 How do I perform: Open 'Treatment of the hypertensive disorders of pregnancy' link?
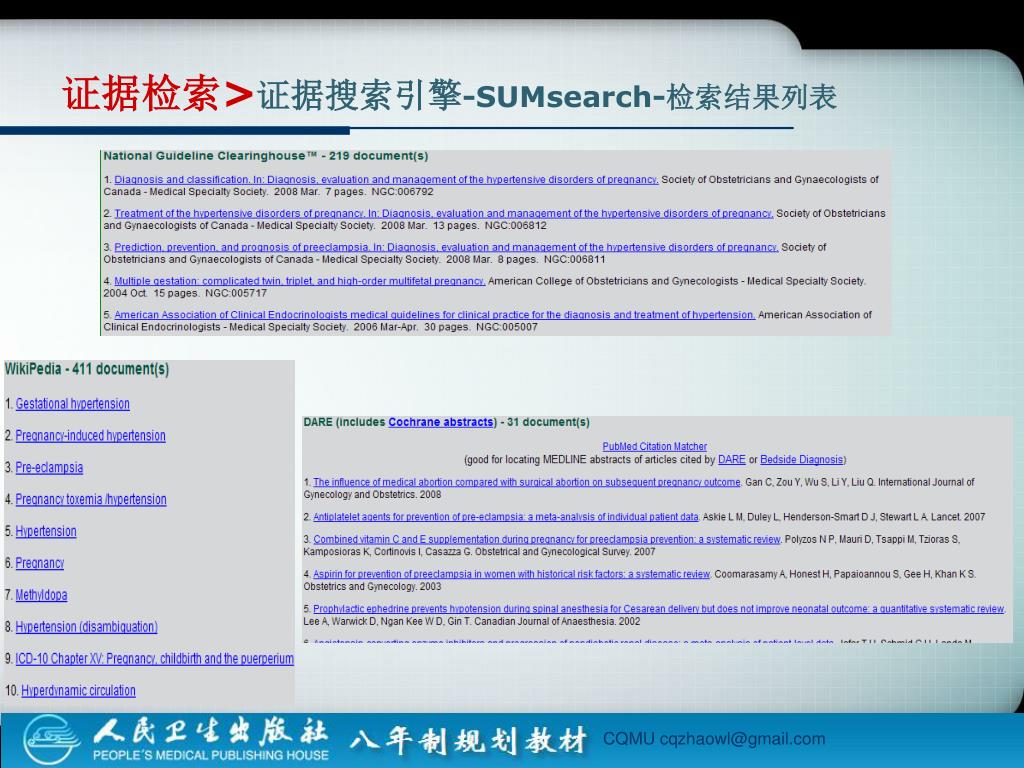pos(443,214)
